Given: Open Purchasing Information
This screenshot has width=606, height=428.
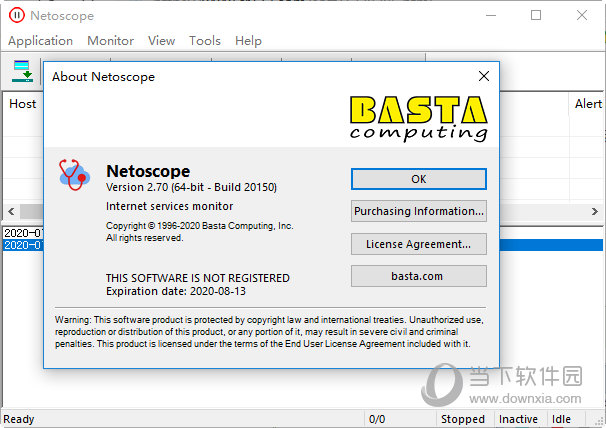Looking at the screenshot, I should (x=419, y=211).
